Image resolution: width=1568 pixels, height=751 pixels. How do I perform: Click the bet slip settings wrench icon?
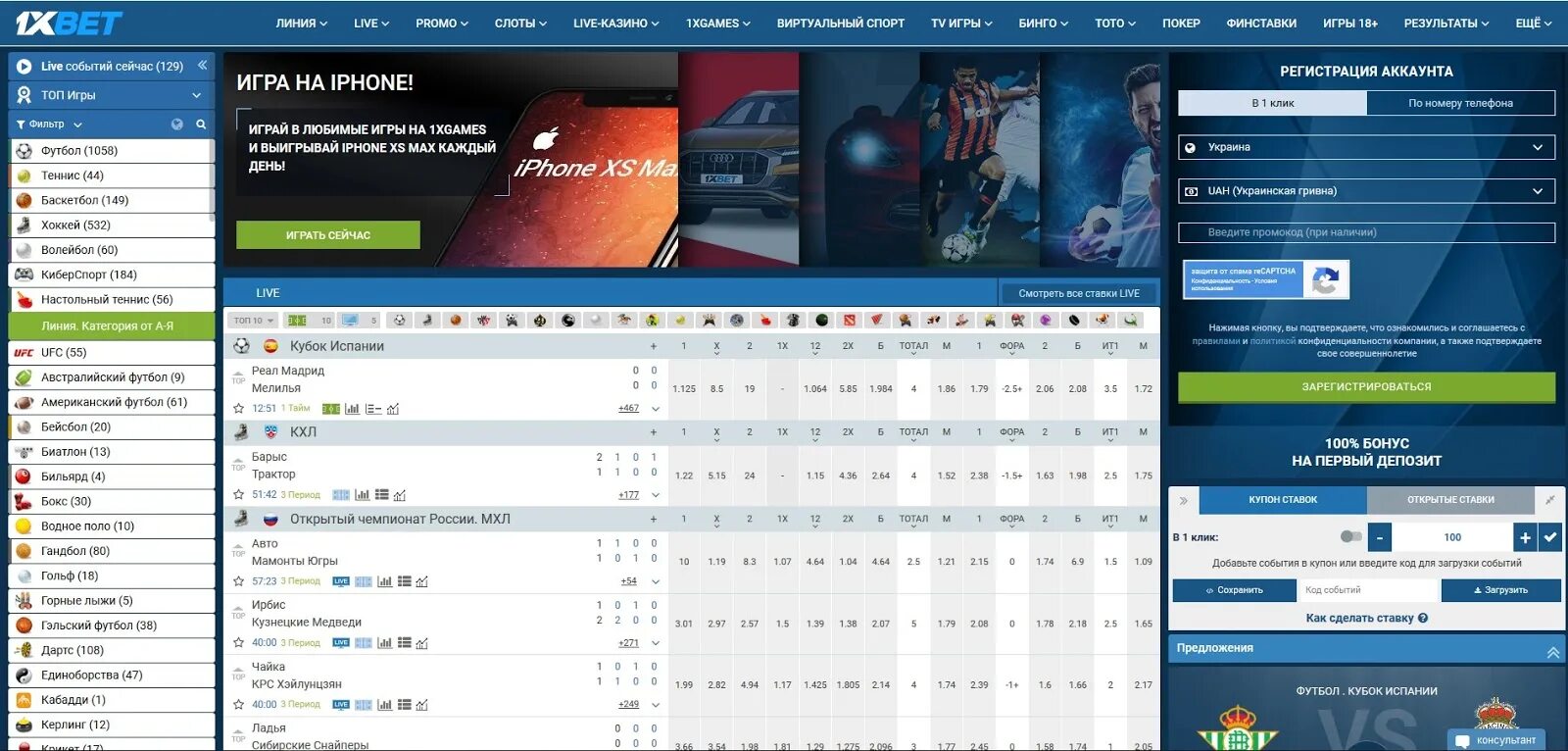pyautogui.click(x=1549, y=500)
